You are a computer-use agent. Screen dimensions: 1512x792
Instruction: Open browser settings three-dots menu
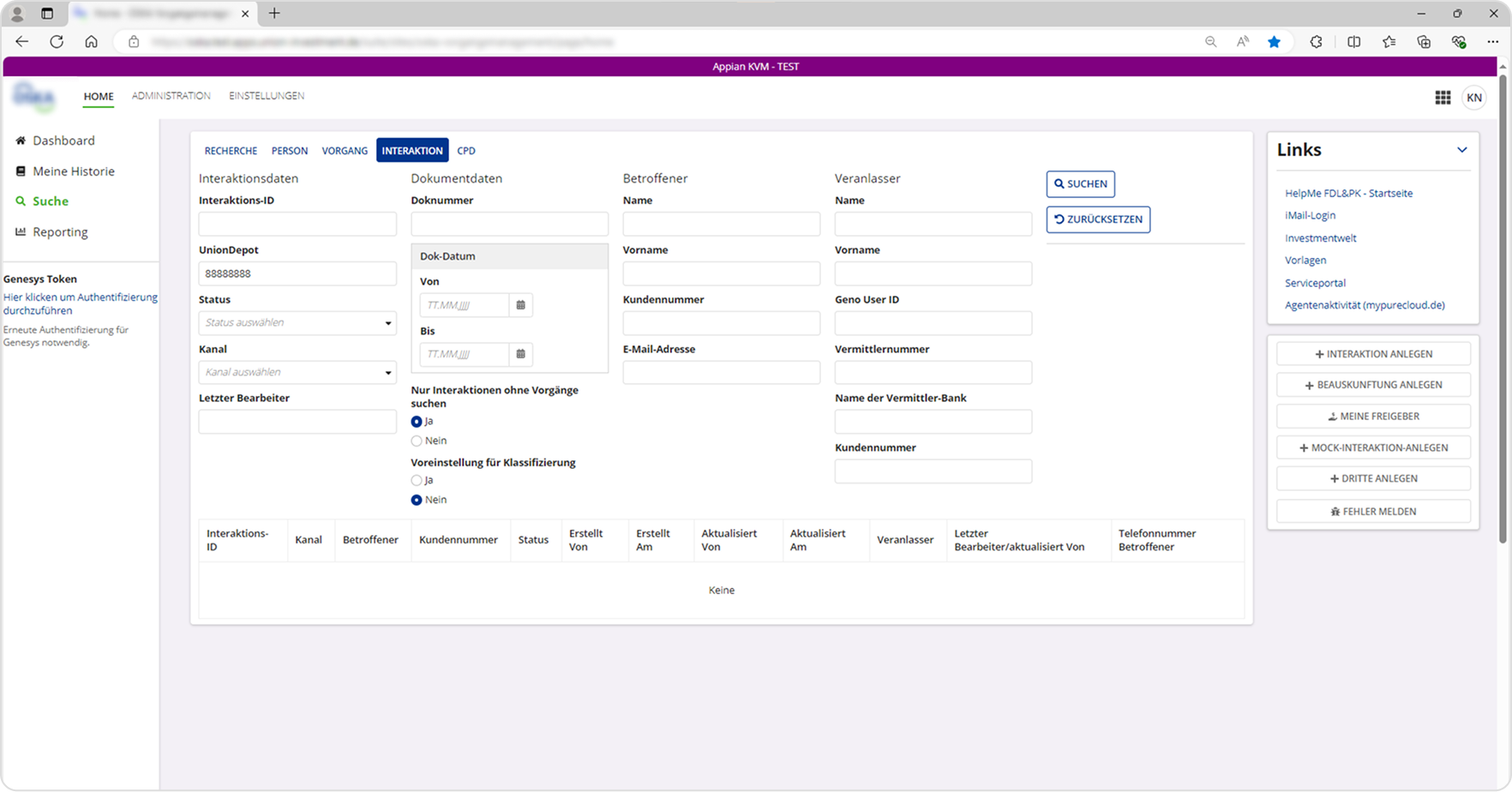click(1492, 42)
